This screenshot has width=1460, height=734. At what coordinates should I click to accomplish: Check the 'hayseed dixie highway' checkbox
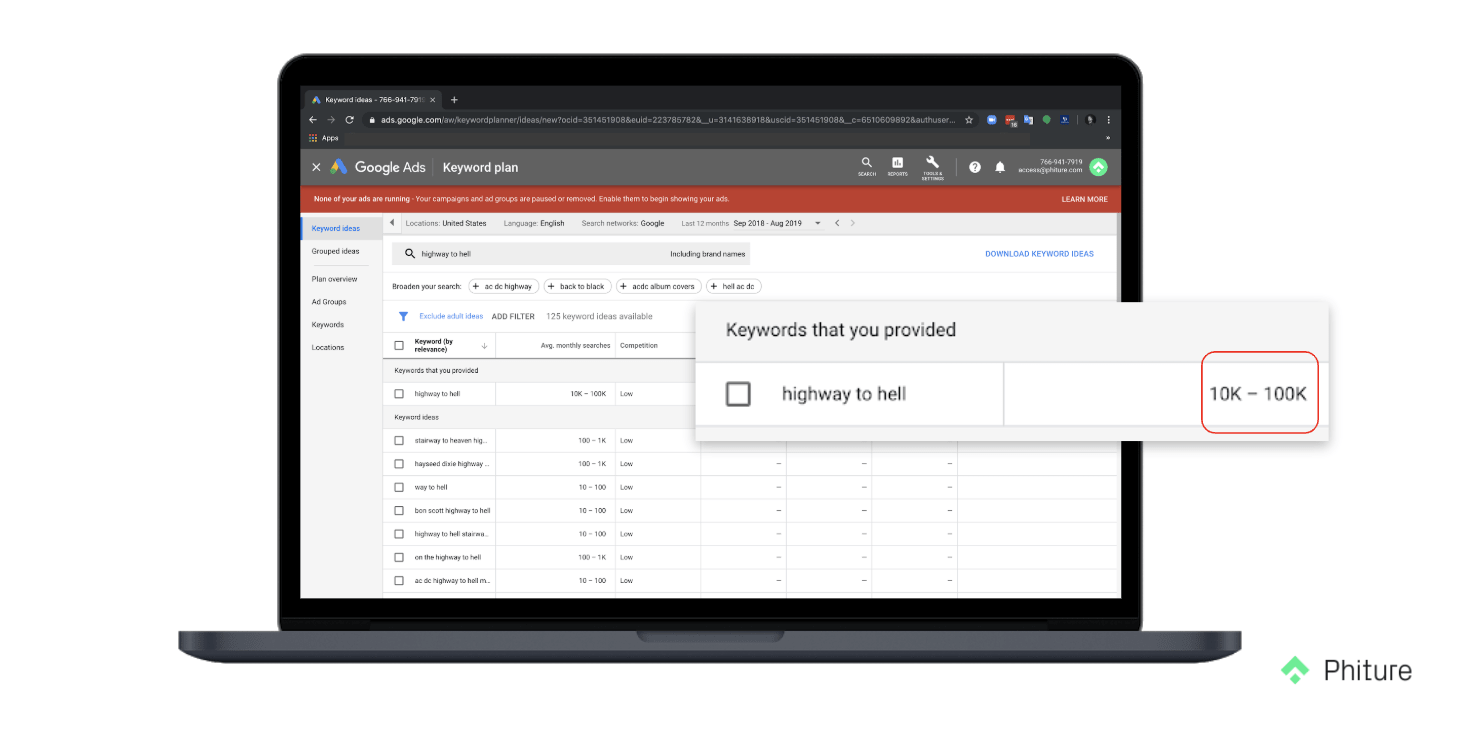tap(399, 464)
